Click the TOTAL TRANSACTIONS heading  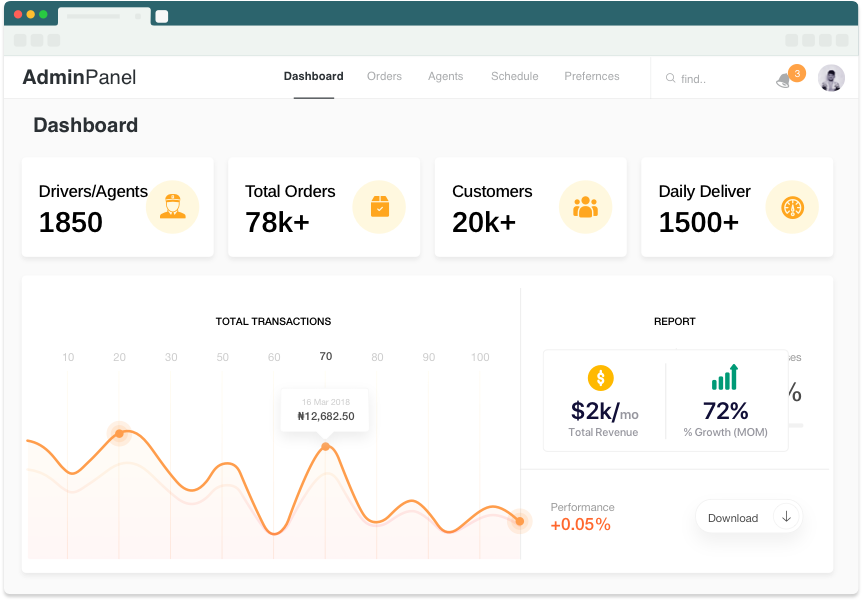pos(273,321)
